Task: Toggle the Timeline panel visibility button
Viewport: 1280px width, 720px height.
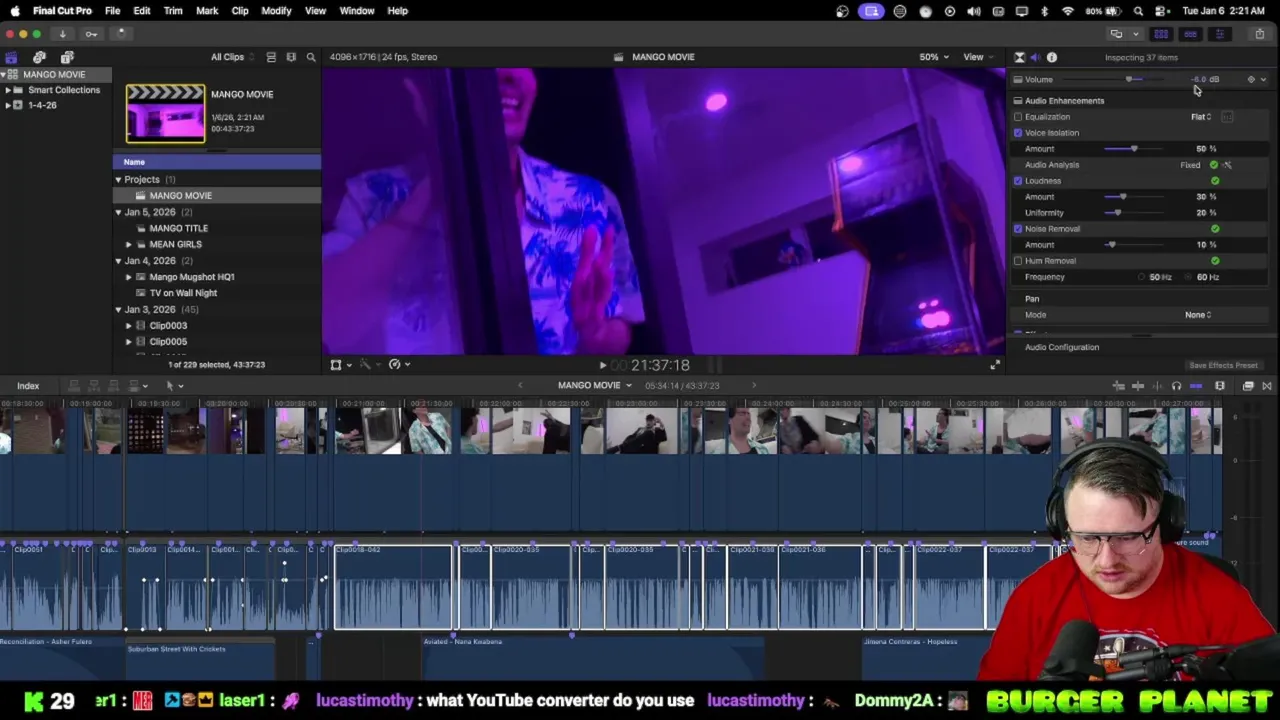Action: click(x=1190, y=34)
